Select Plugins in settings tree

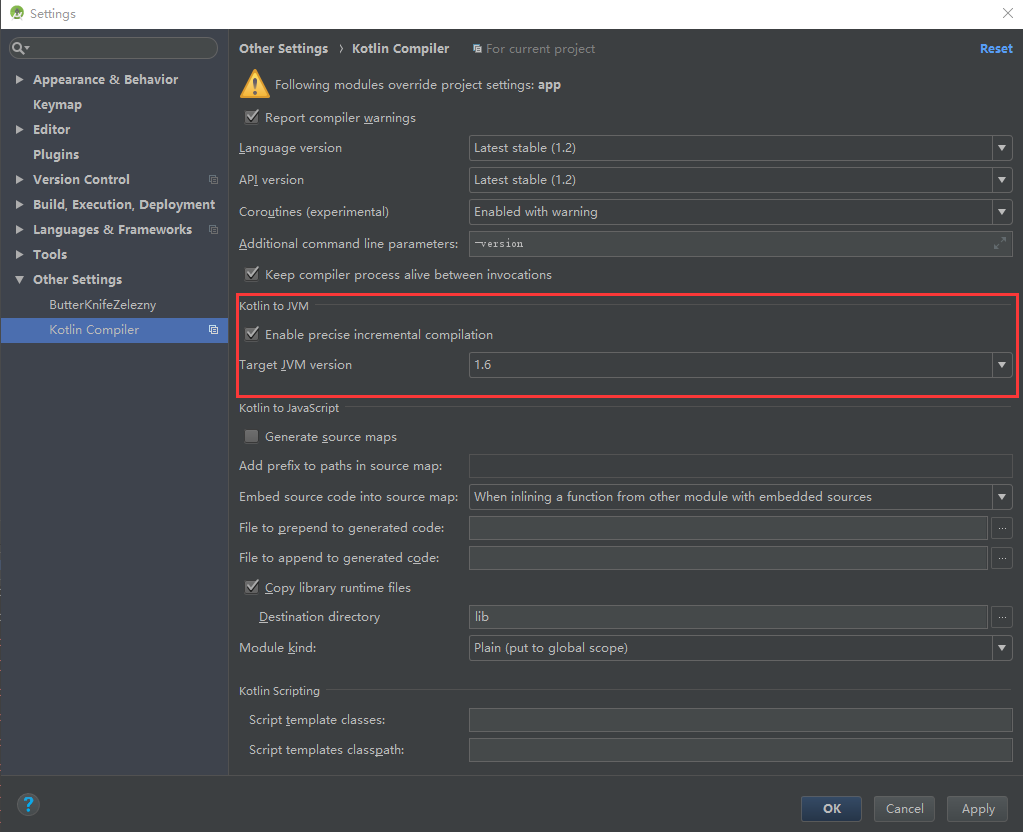[56, 155]
